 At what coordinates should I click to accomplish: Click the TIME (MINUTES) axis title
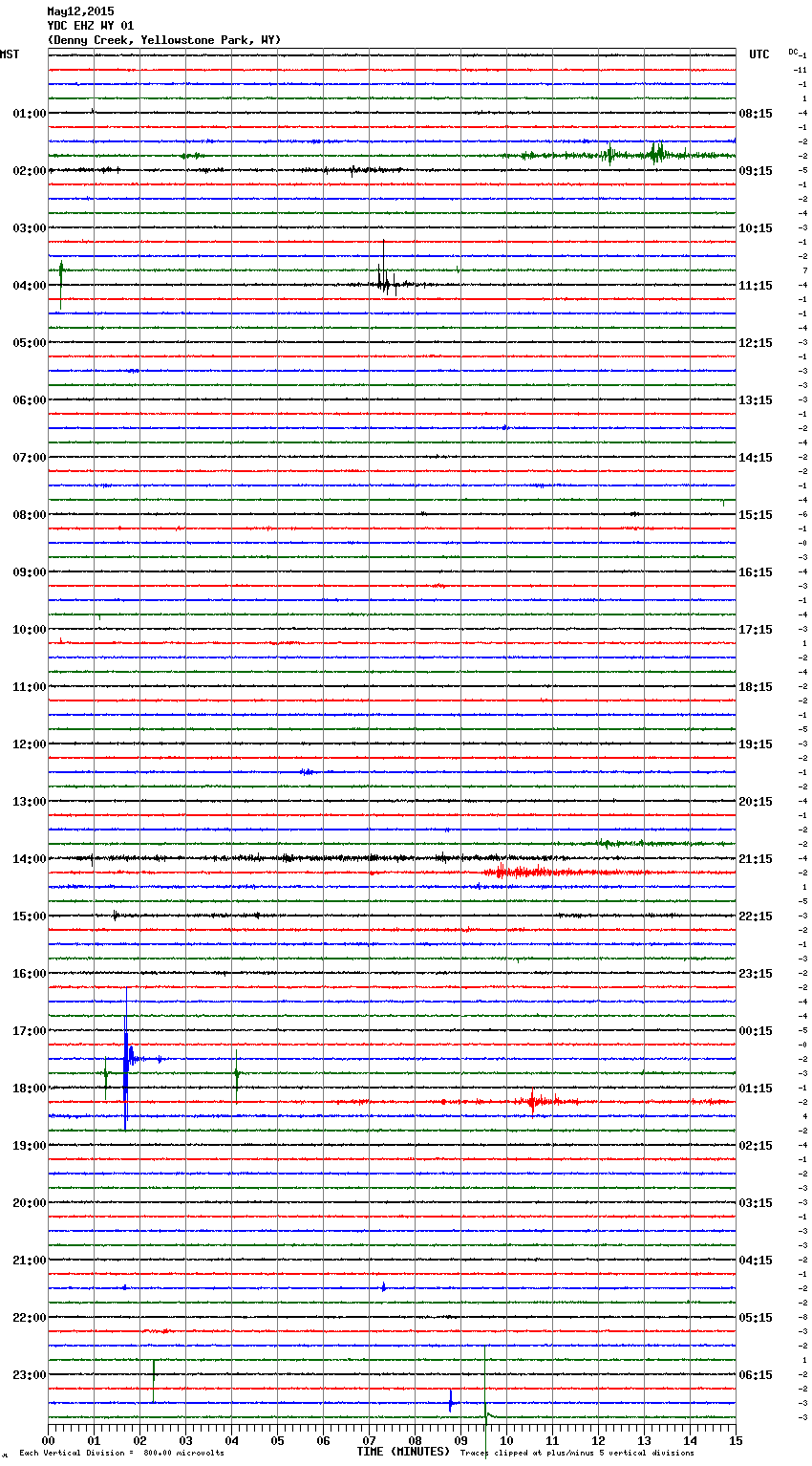click(x=403, y=1452)
